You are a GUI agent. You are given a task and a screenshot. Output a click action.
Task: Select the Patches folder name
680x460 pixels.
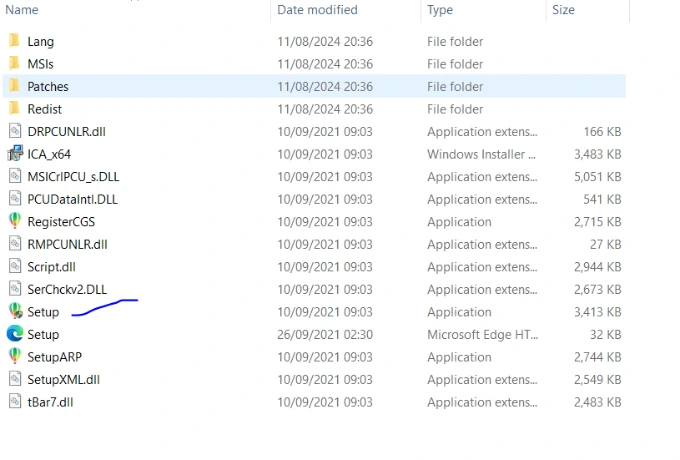pos(48,87)
